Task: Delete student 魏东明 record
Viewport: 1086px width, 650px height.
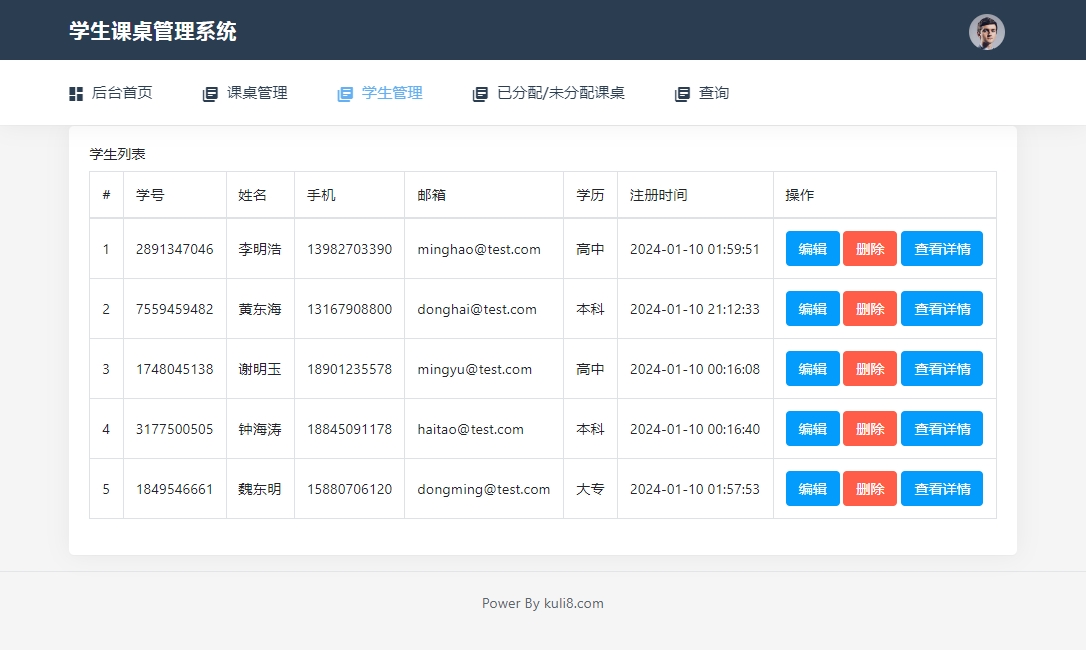Action: [869, 489]
